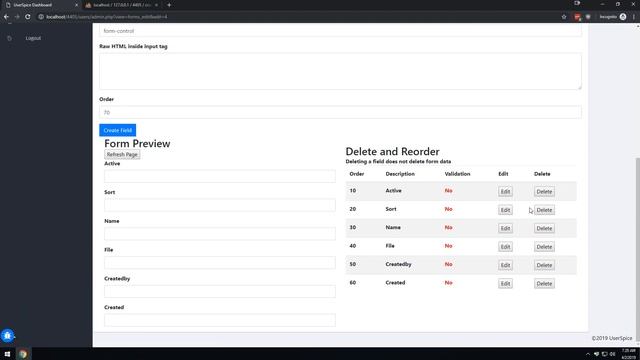This screenshot has width=640, height=360.
Task: Close the UserSpice Dashboard tab
Action: point(76,5)
